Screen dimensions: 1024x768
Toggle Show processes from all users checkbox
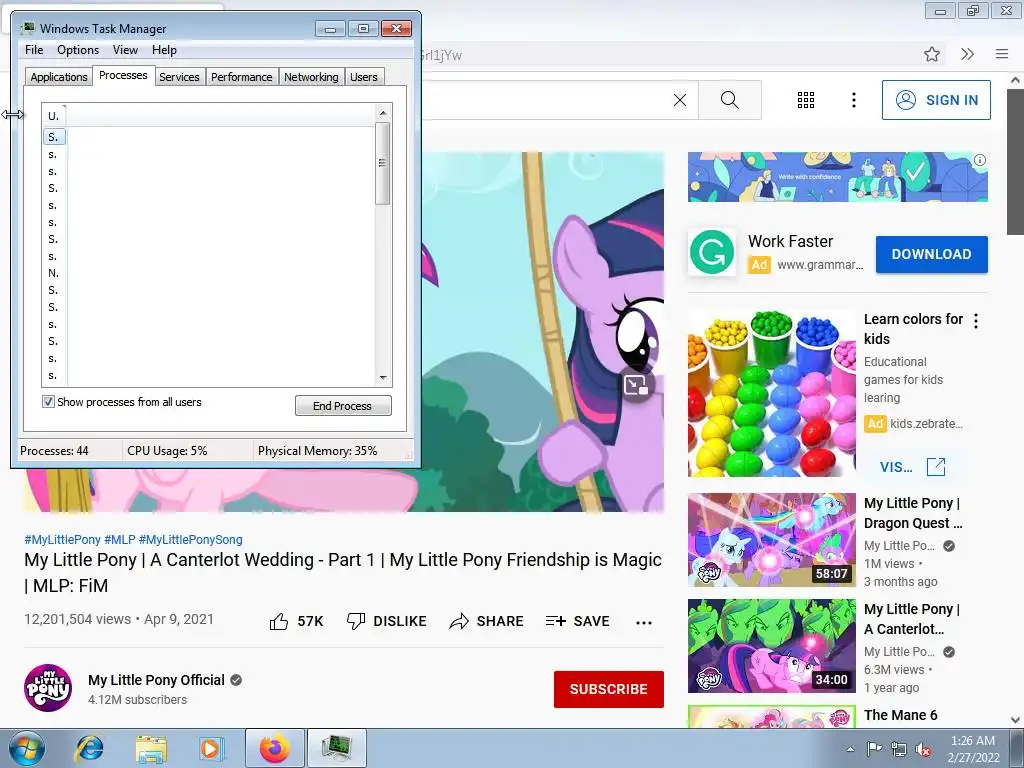[x=48, y=402]
